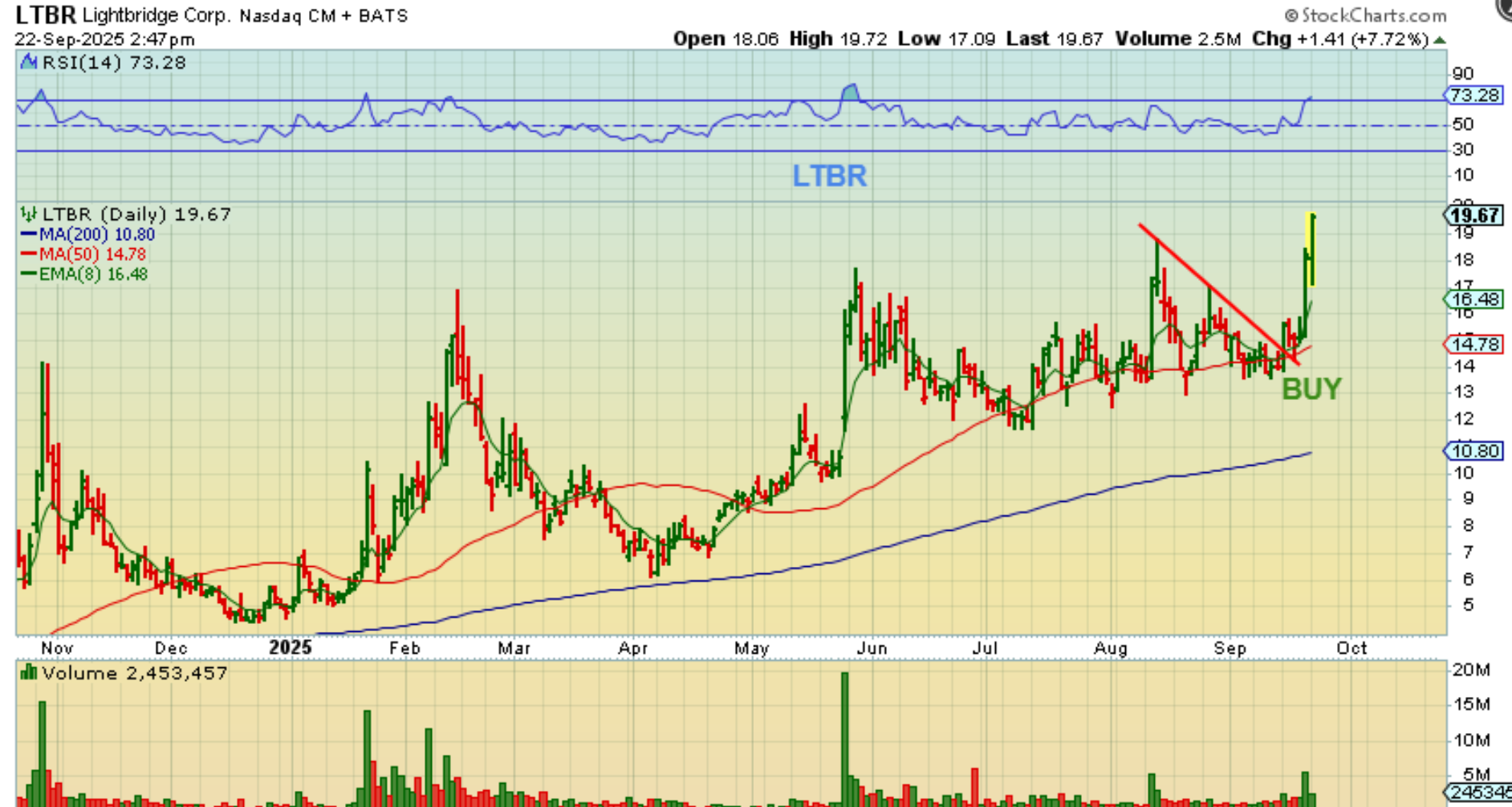Click the Feb label on the time axis

click(404, 648)
